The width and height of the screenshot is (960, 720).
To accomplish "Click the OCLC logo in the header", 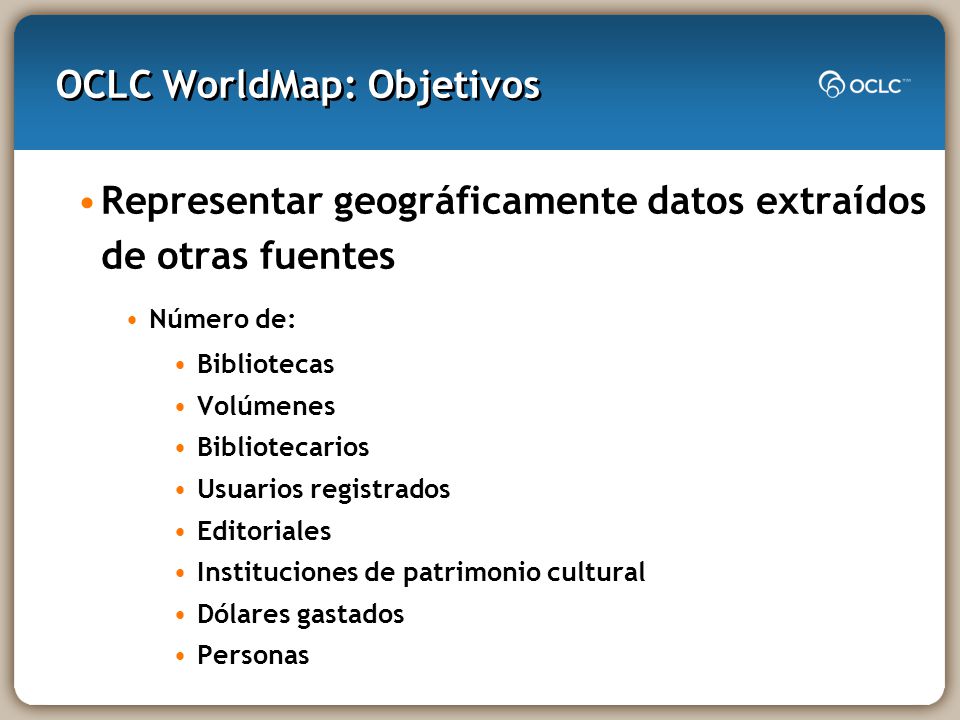I will [864, 84].
